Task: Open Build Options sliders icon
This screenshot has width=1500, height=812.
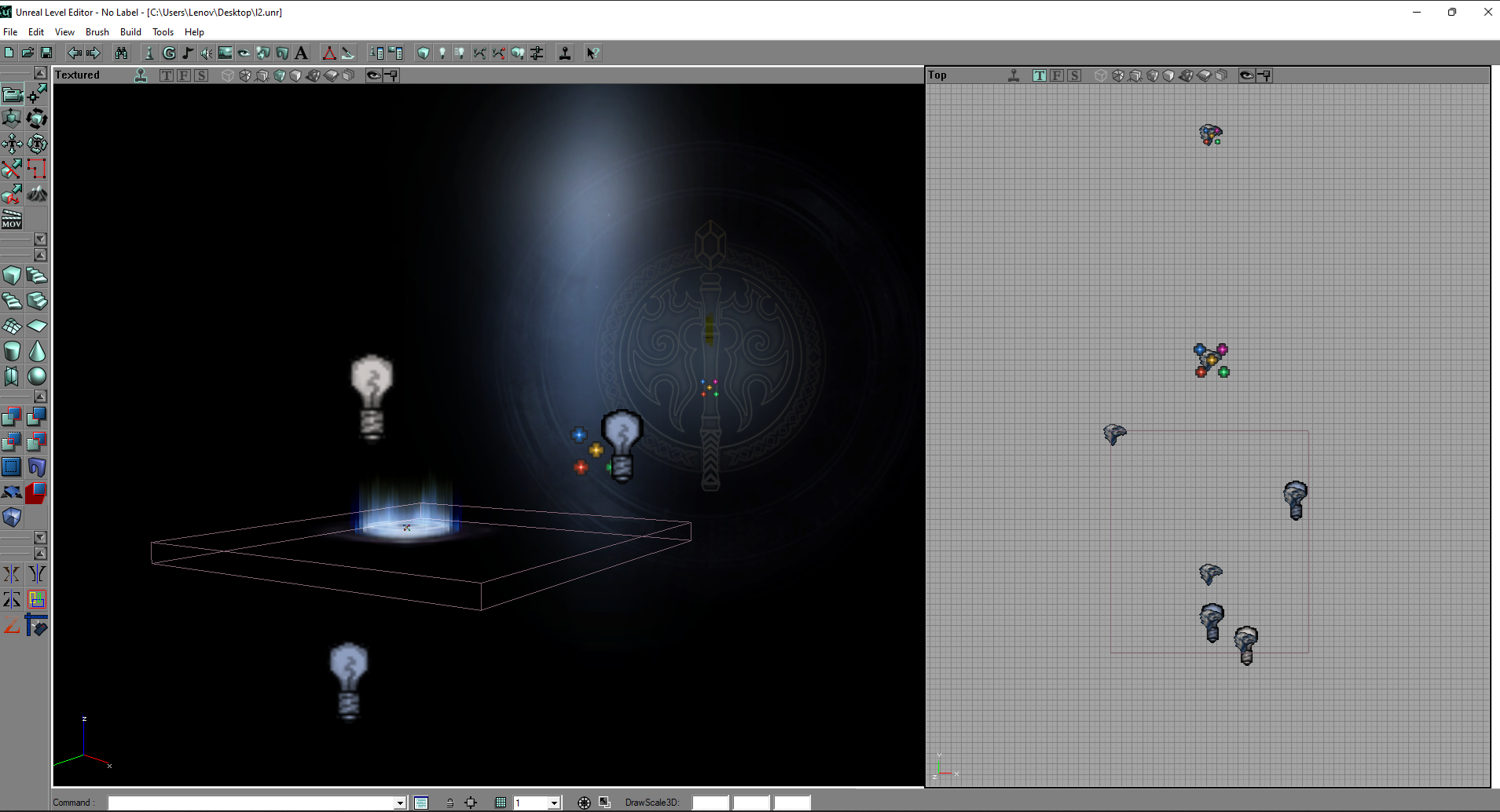Action: pyautogui.click(x=537, y=53)
